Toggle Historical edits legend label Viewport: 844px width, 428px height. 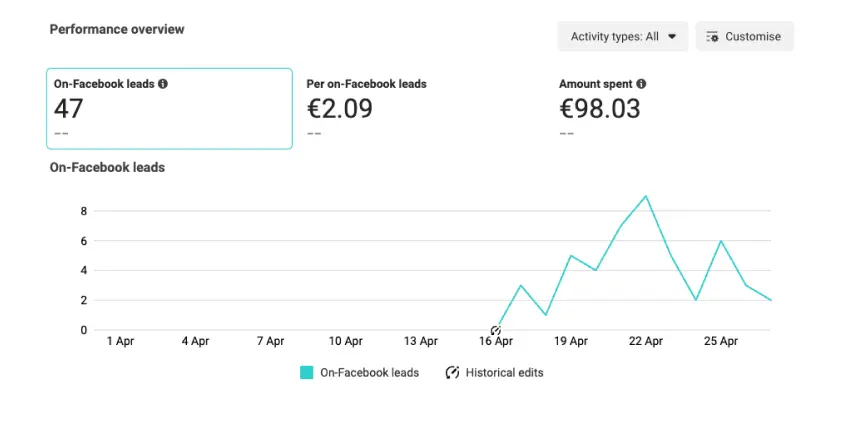point(504,372)
